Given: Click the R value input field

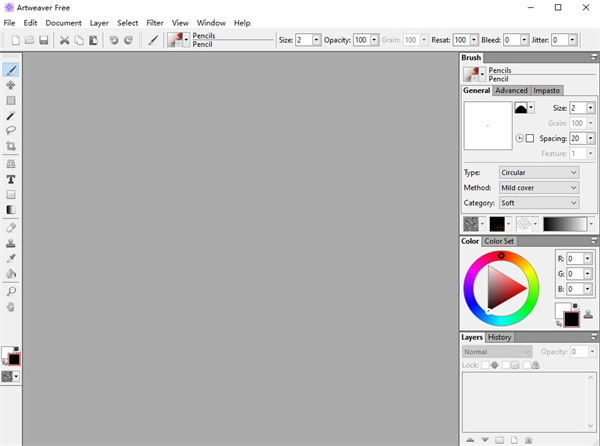Looking at the screenshot, I should [x=575, y=258].
